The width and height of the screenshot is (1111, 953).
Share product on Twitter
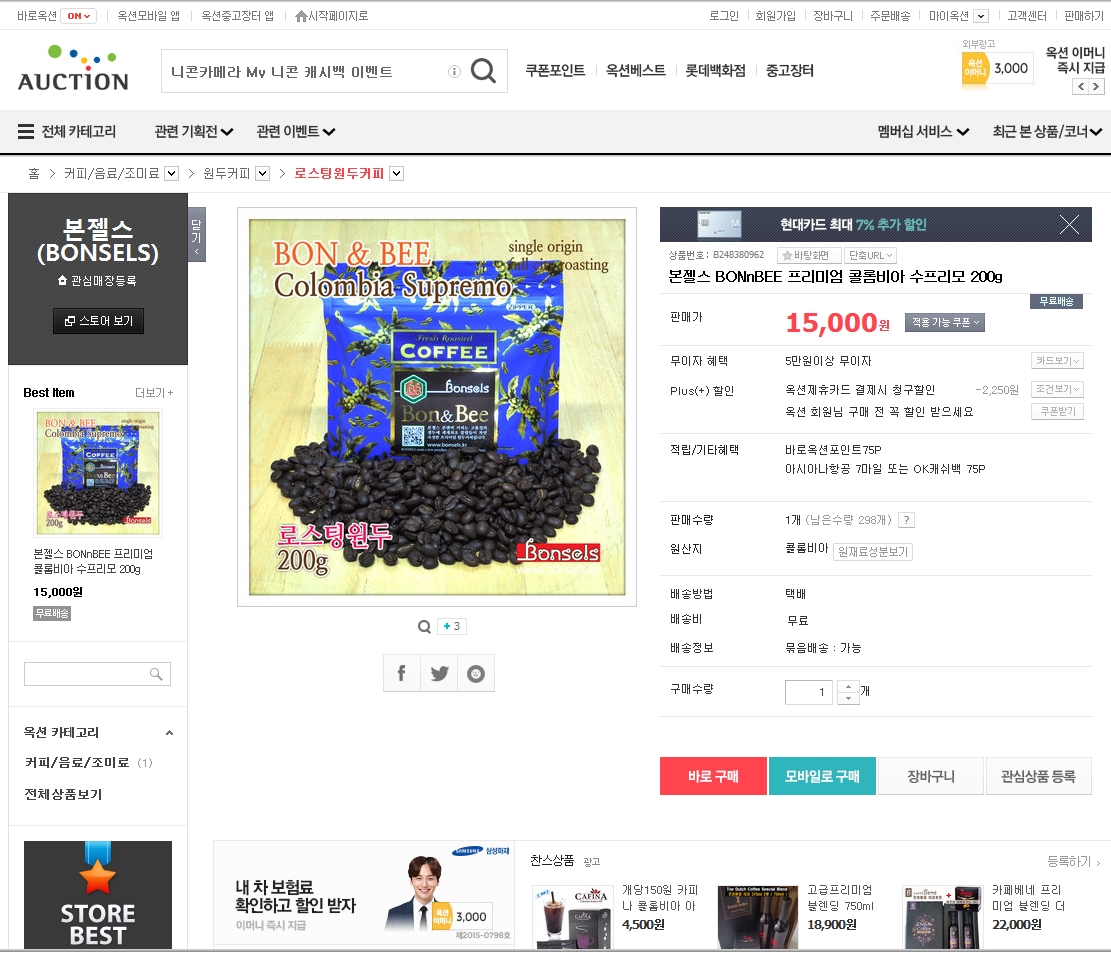click(x=439, y=673)
